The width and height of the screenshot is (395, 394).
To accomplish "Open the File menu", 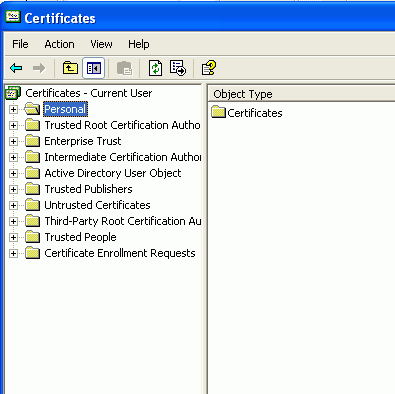I will pyautogui.click(x=20, y=44).
